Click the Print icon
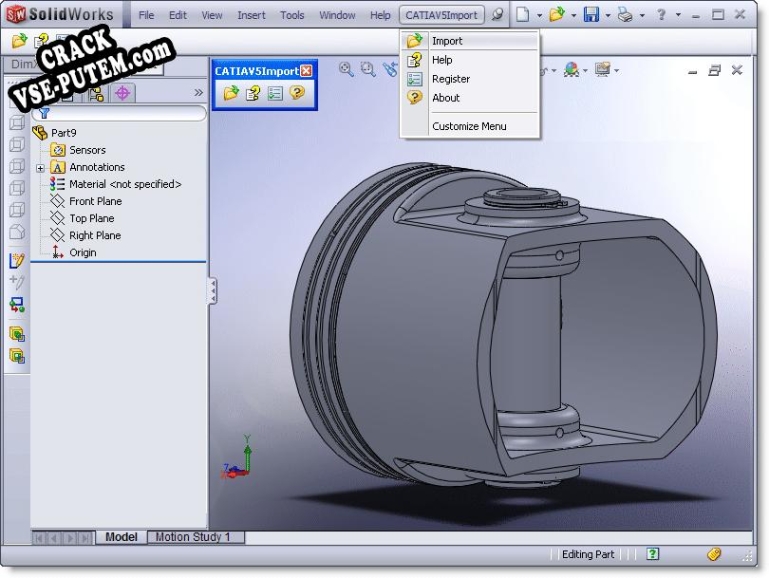 coord(625,15)
